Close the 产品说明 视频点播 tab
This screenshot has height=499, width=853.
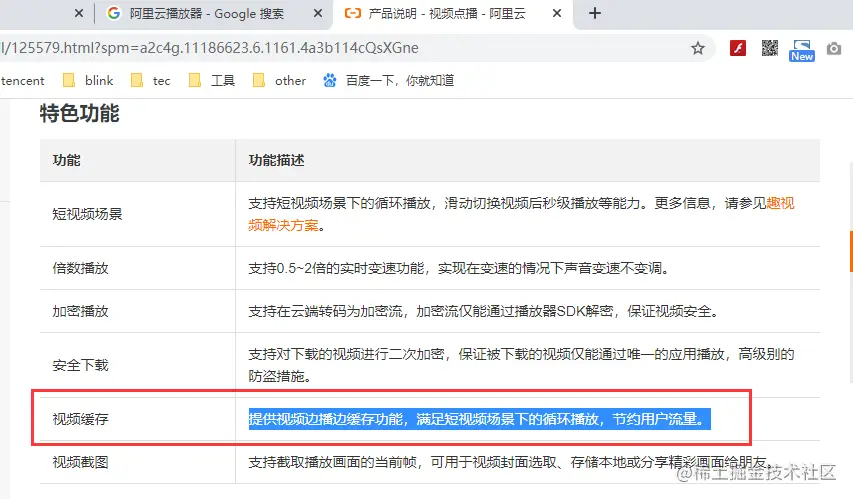pos(557,14)
